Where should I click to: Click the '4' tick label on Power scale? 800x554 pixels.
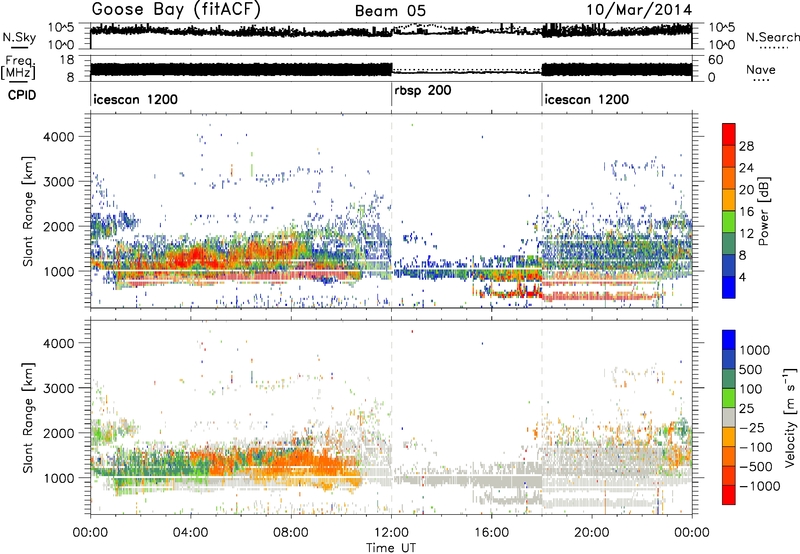pyautogui.click(x=742, y=277)
